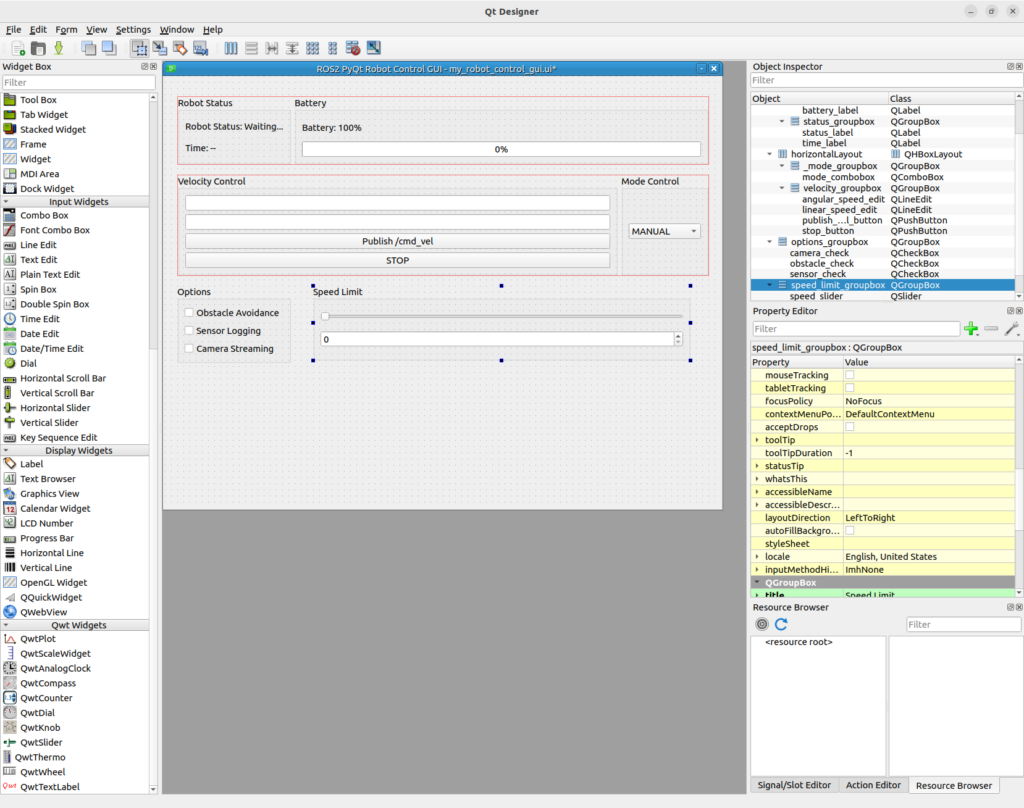Screen dimensions: 1024x808
Task: Click the Send to Back toolbar icon
Action: tap(89, 48)
